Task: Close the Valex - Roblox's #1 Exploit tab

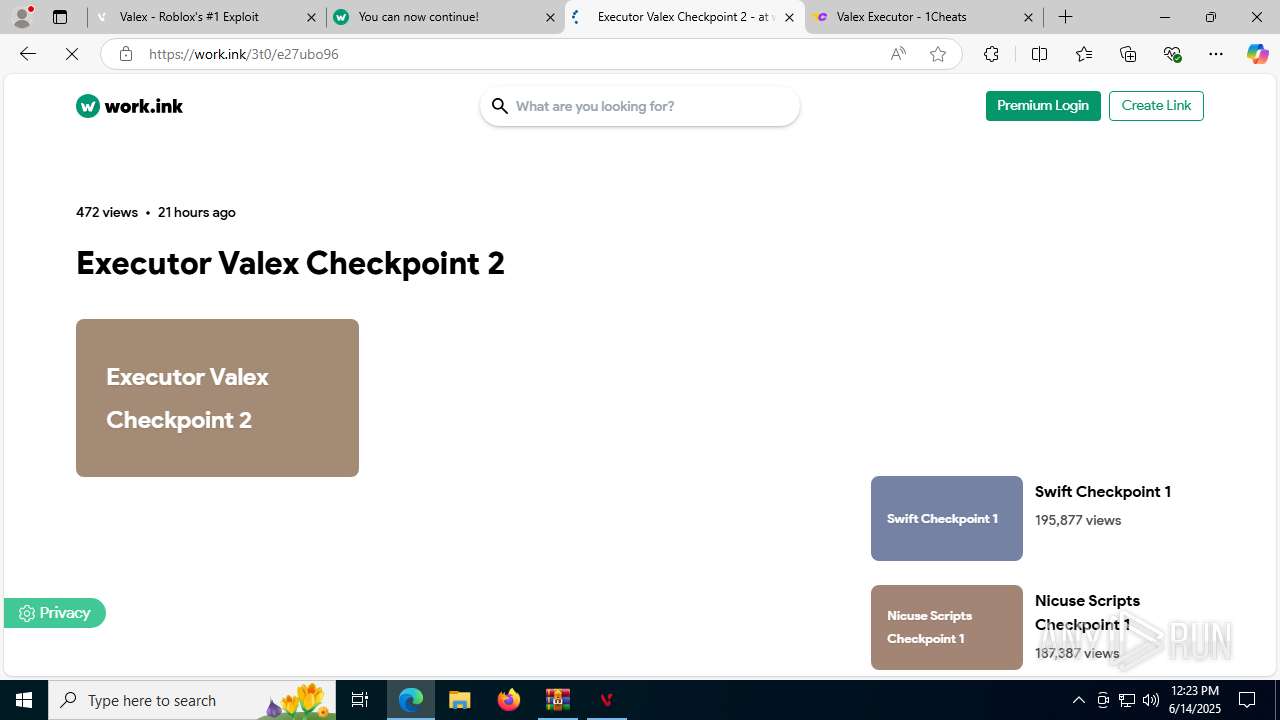Action: [311, 17]
